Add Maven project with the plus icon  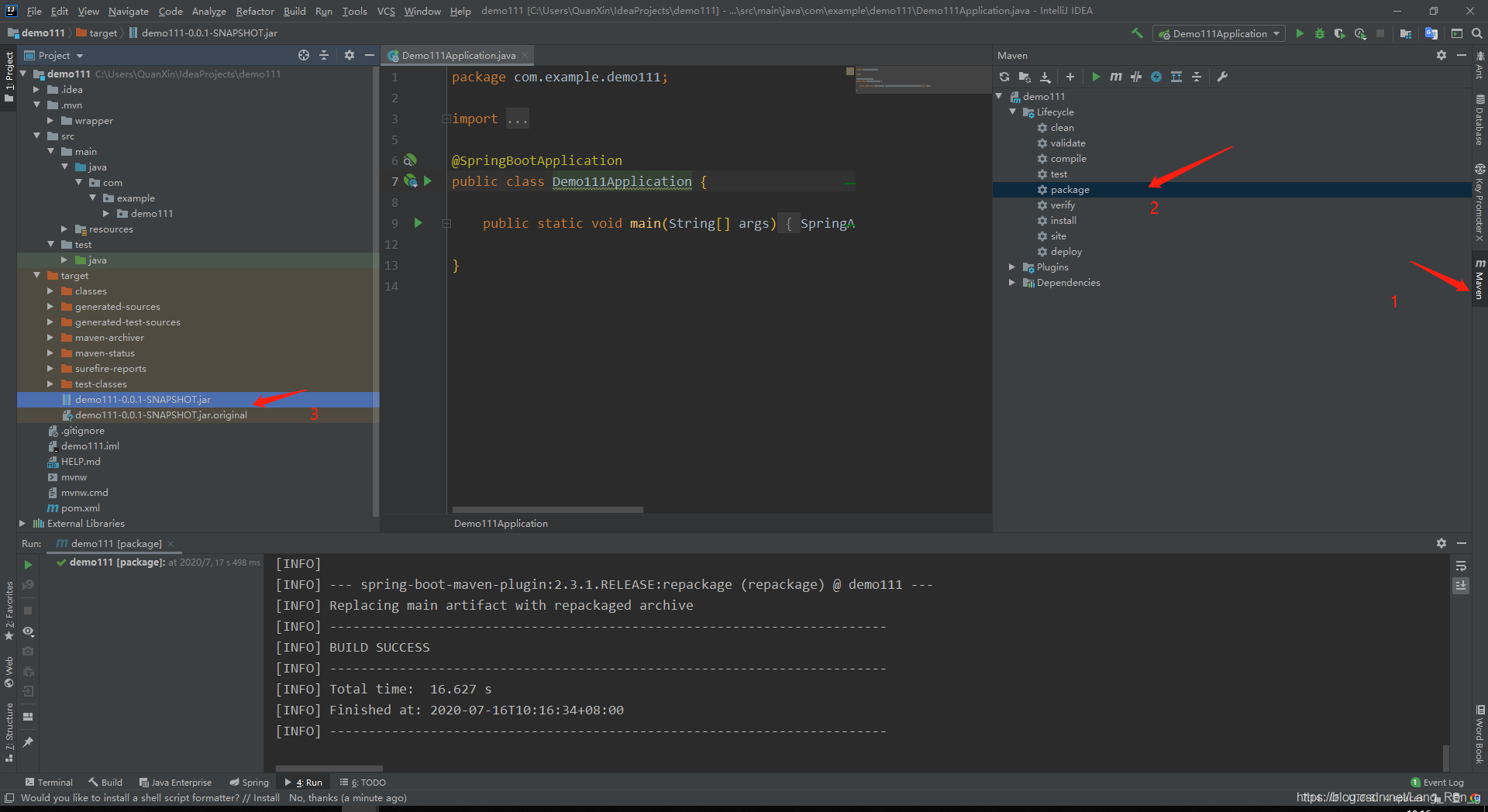tap(1070, 77)
